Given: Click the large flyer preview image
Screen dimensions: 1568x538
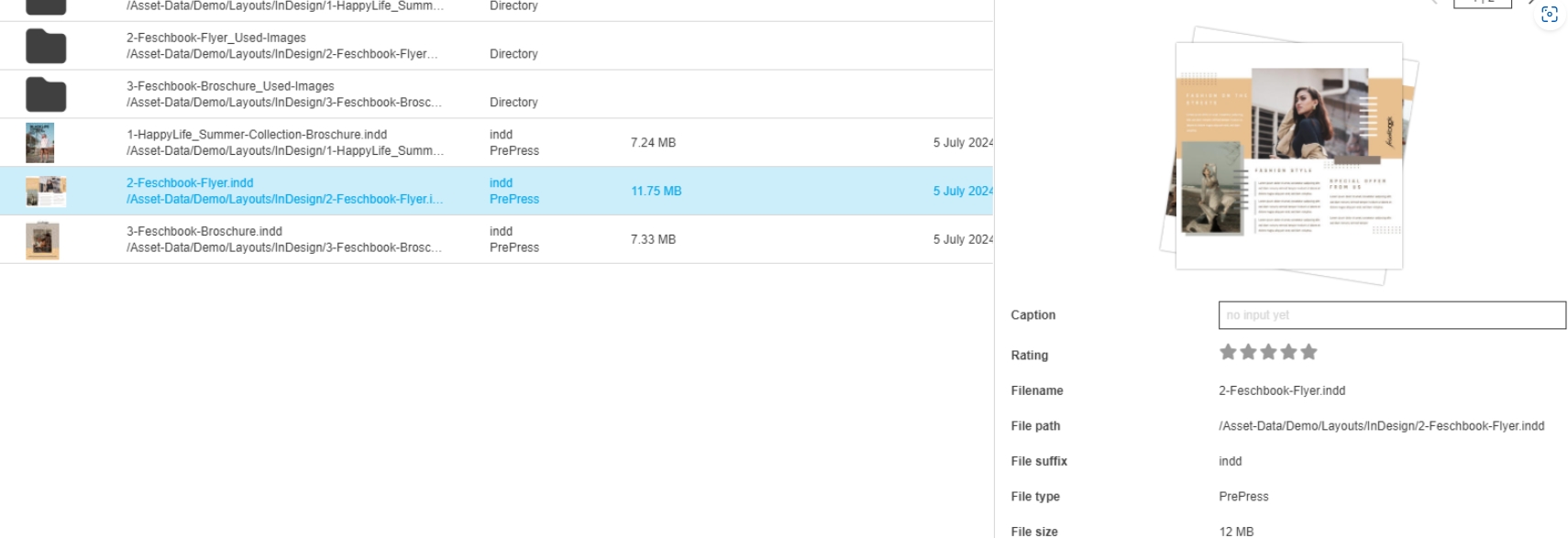Looking at the screenshot, I should tap(1289, 156).
